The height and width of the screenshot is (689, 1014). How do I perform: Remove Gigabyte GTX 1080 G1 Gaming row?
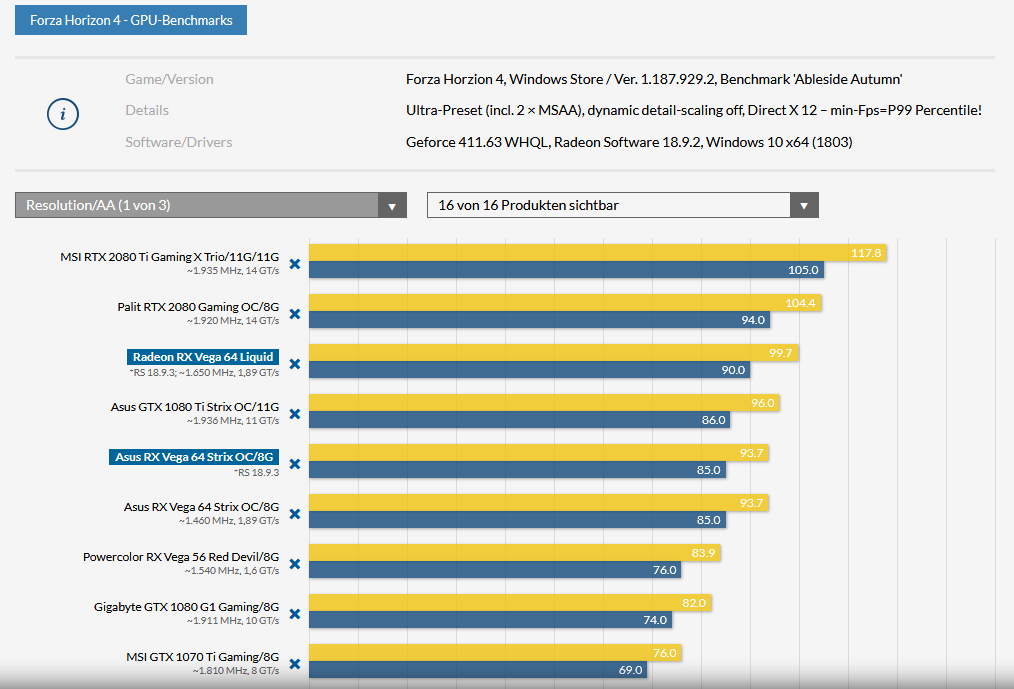point(295,614)
